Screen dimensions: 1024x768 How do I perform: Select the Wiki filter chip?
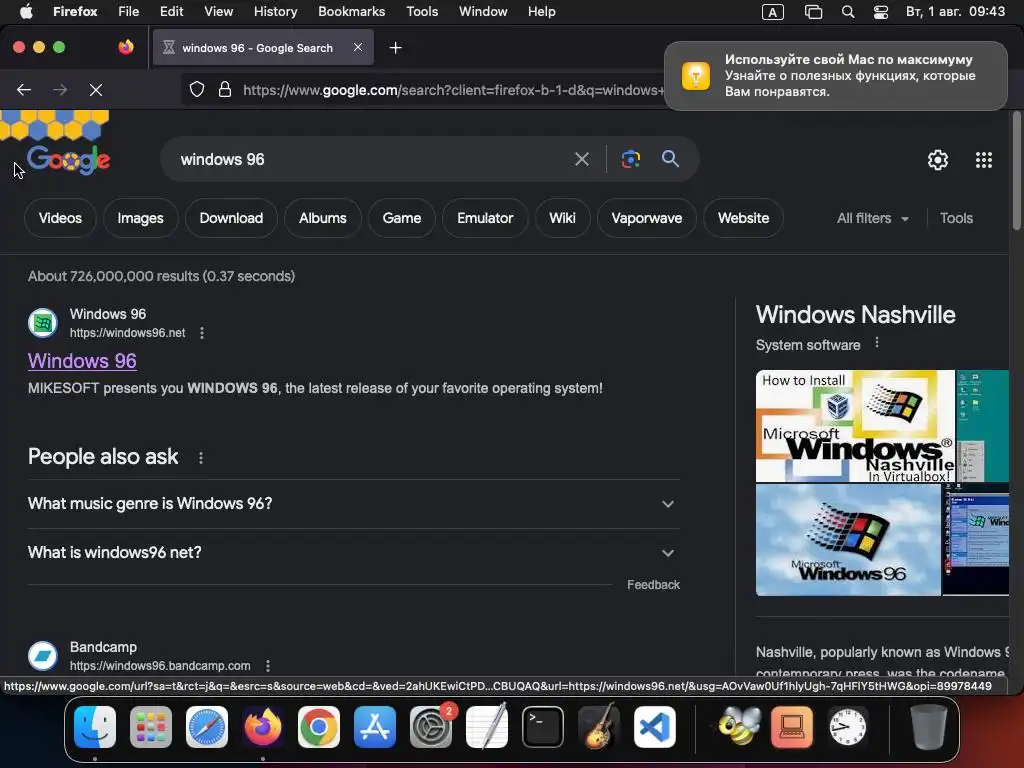point(562,218)
